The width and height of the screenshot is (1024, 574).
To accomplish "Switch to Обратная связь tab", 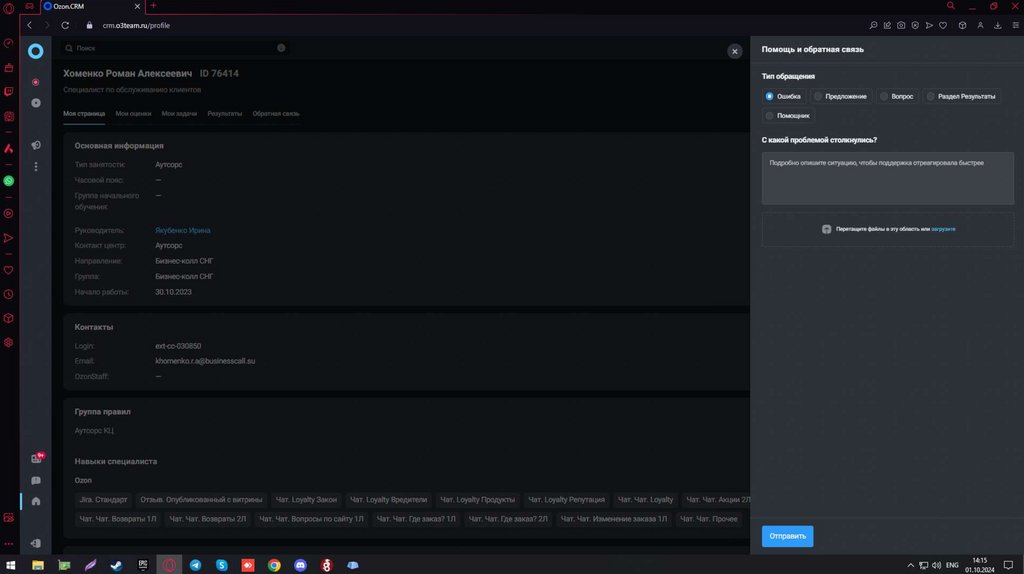I will click(x=276, y=114).
